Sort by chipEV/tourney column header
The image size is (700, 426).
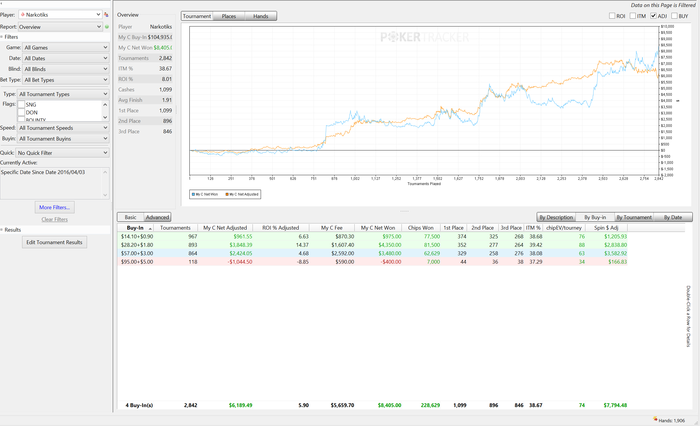tap(564, 228)
